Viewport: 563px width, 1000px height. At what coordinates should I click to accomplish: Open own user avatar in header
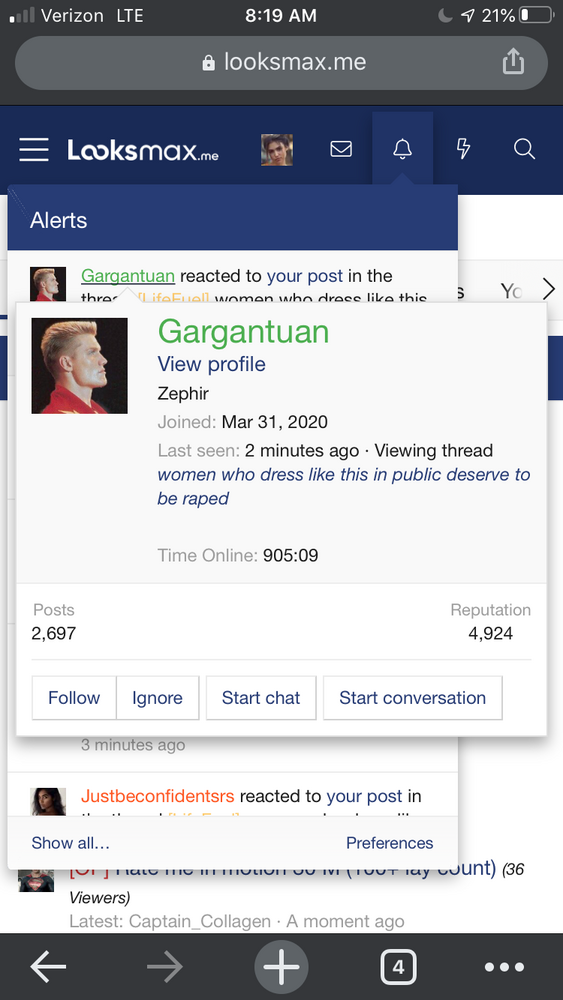click(277, 150)
